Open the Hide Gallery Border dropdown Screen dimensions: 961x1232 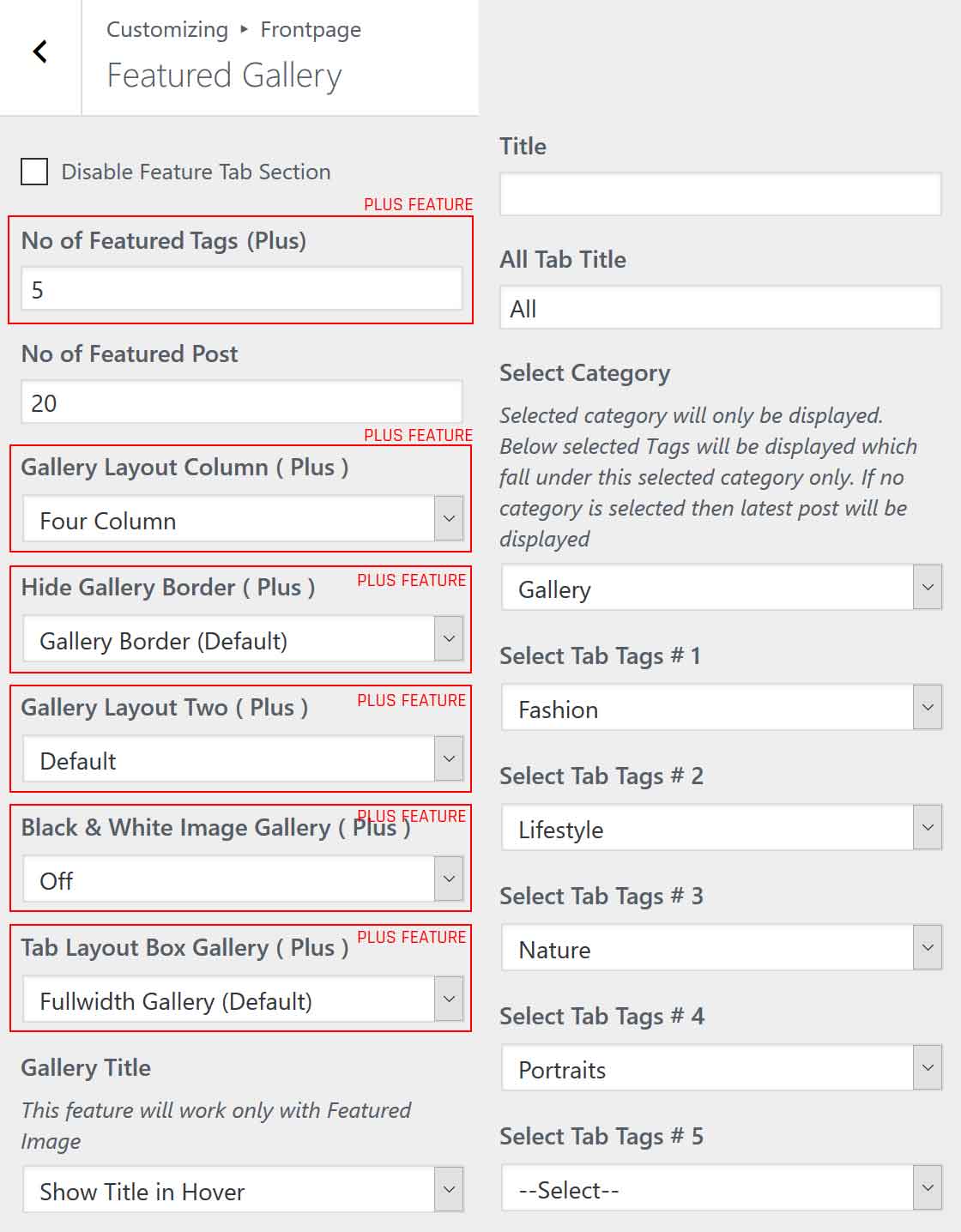(x=243, y=639)
